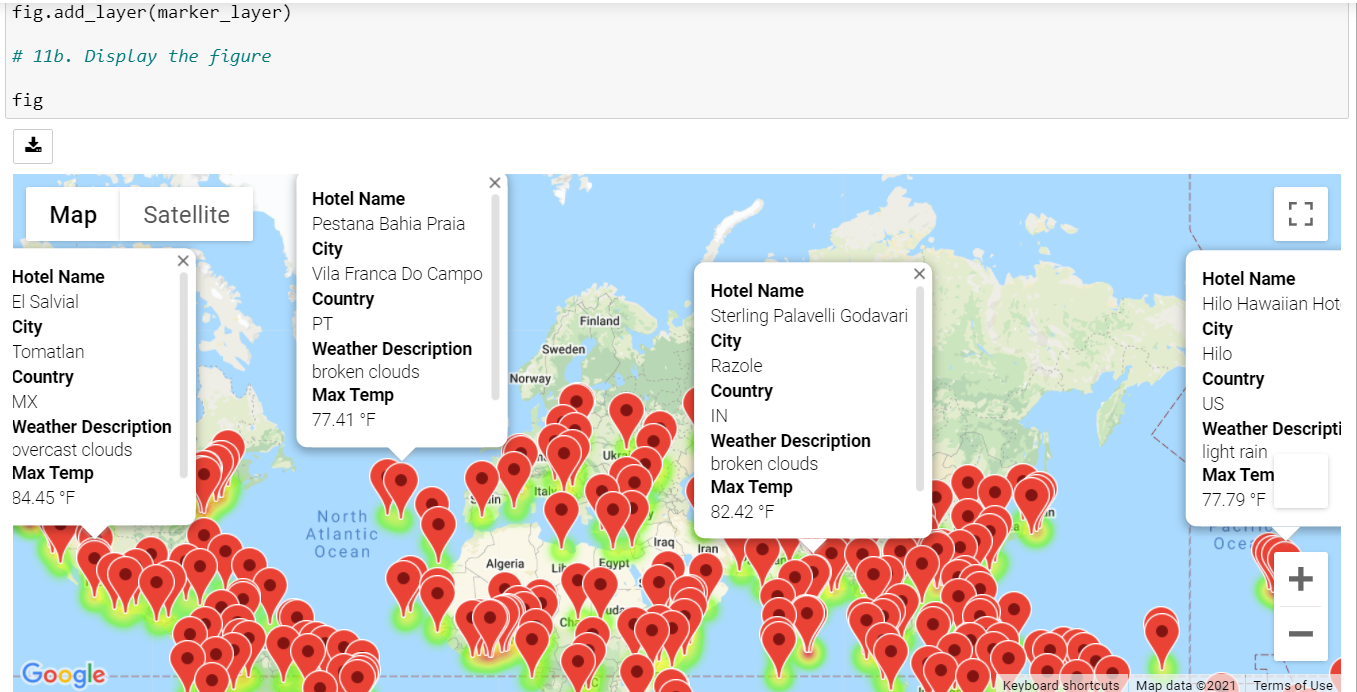Viewport: 1357px width, 692px height.
Task: Click the 'Sweden' map label
Action: pyautogui.click(x=564, y=350)
